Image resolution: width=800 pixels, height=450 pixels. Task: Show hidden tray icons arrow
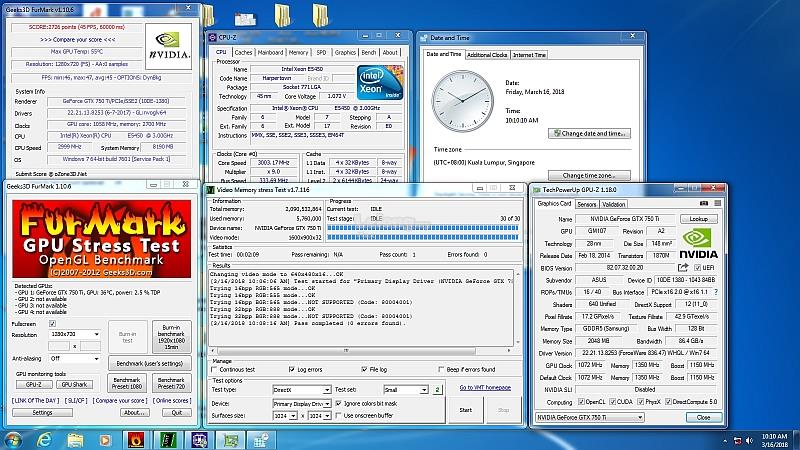pos(725,440)
